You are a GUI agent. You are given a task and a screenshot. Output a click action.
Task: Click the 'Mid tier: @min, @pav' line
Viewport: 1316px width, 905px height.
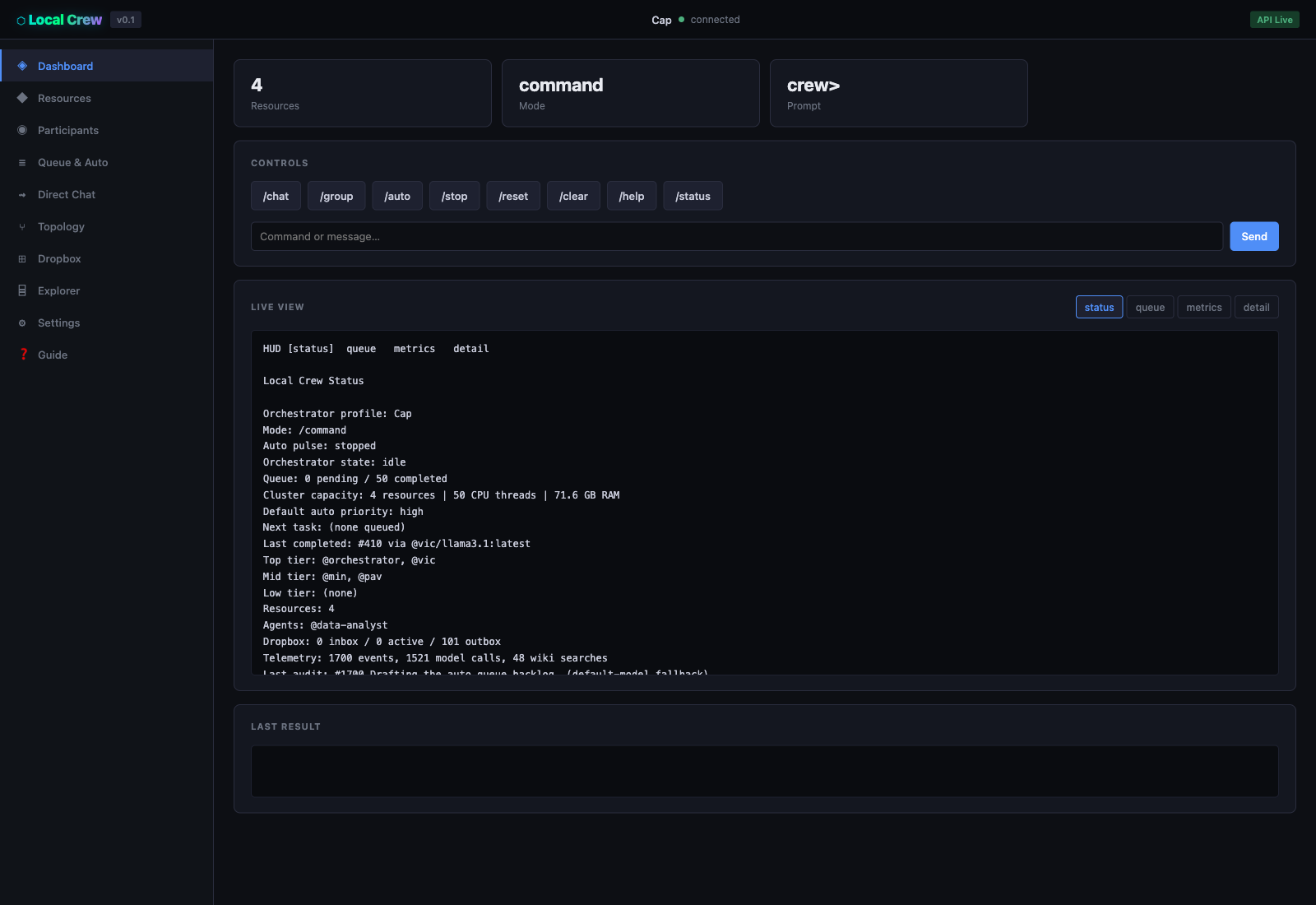pyautogui.click(x=322, y=577)
